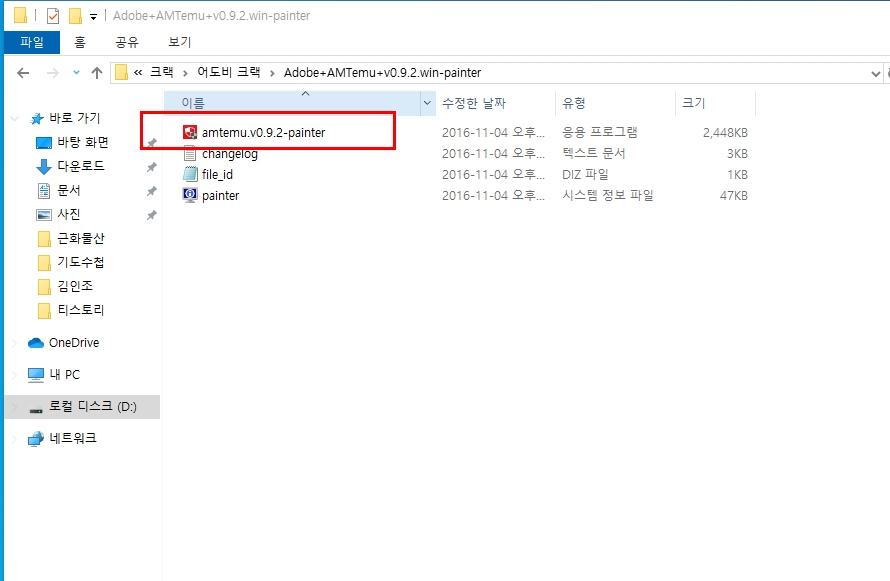Open the 이름 column filter dropdown
Screen dimensions: 890x581
427,103
